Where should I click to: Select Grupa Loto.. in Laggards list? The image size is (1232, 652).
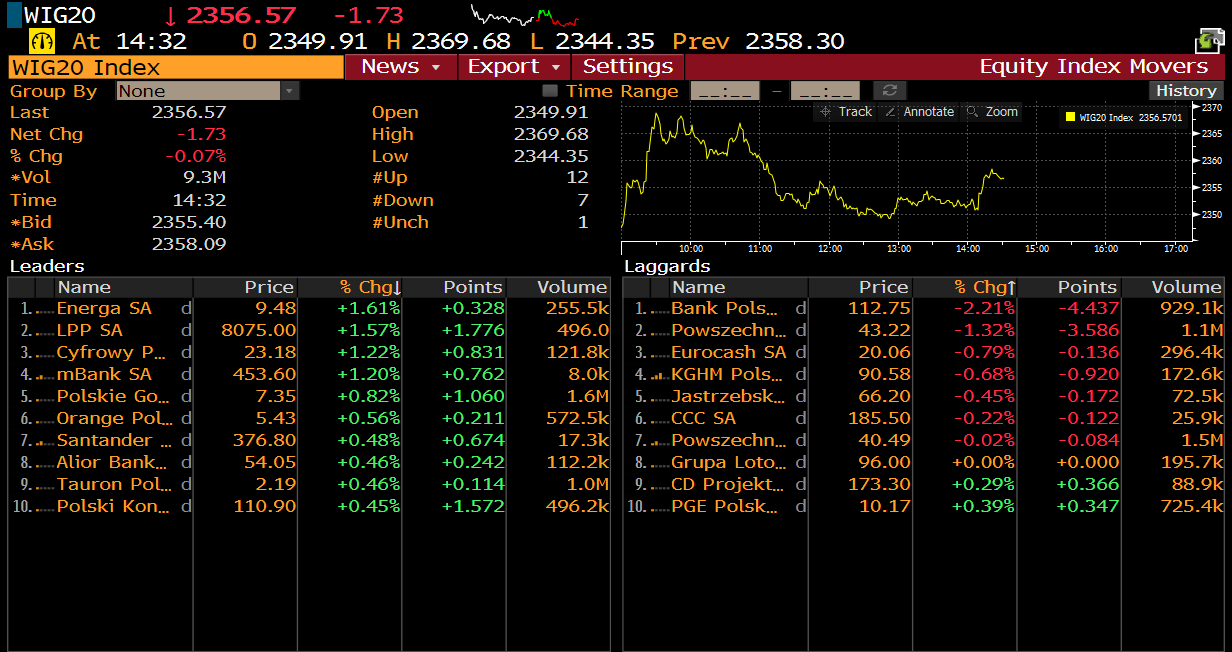point(729,463)
